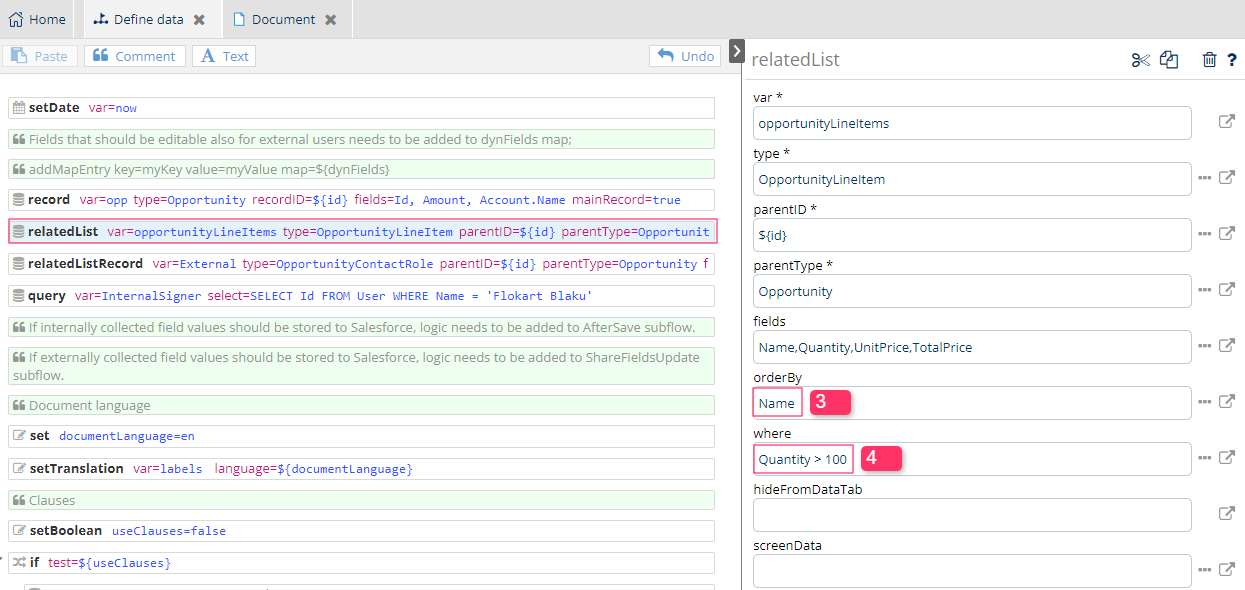
Task: Click the three-dots icon beside type field
Action: coord(1205,178)
